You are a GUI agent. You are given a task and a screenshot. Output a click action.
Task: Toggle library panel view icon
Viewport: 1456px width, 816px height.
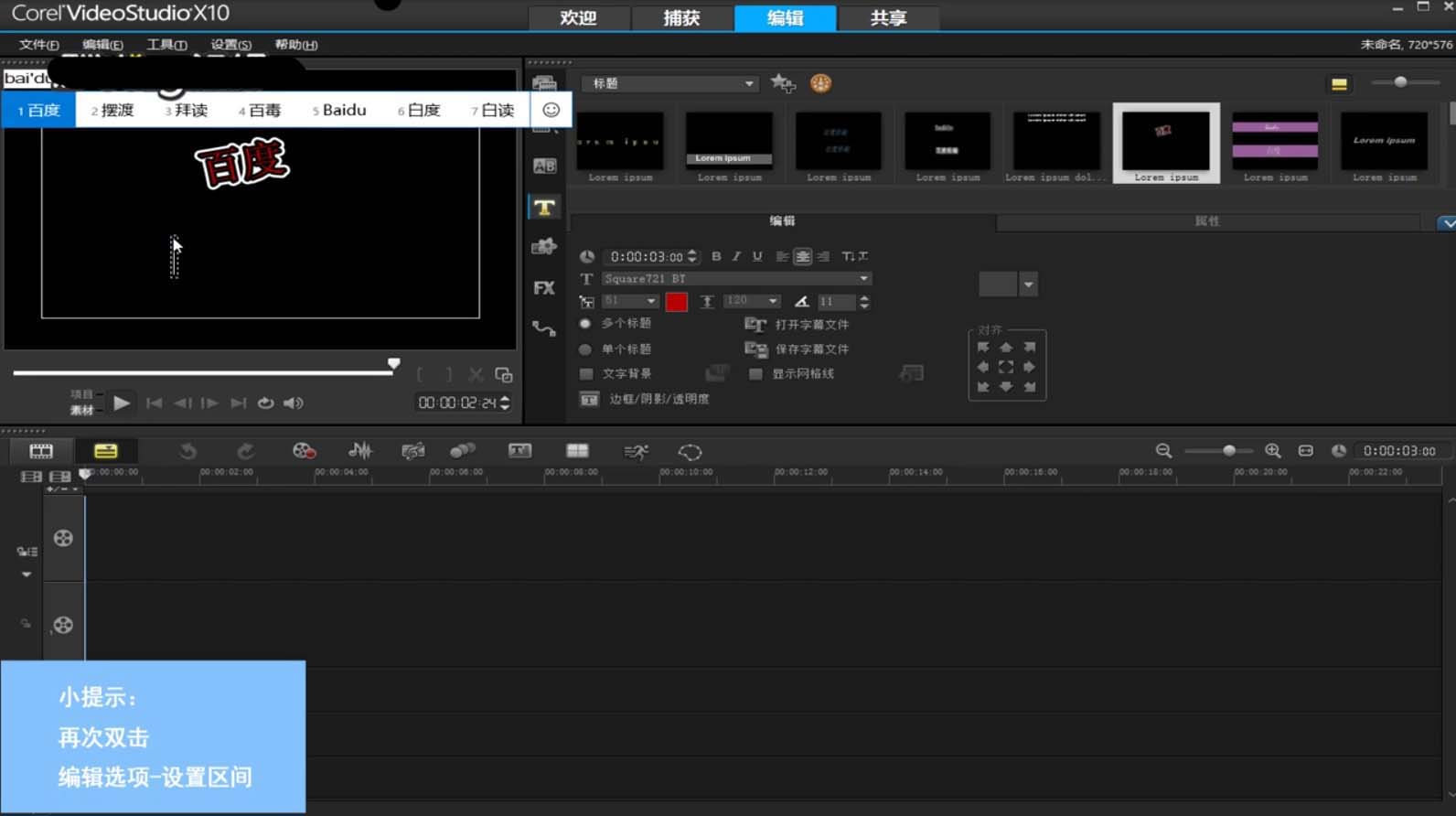click(1339, 84)
